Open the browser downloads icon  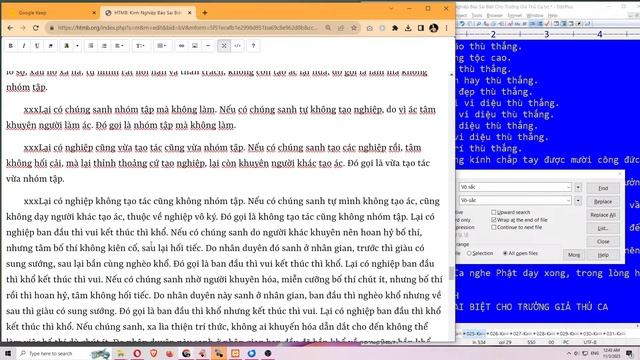pos(408,28)
